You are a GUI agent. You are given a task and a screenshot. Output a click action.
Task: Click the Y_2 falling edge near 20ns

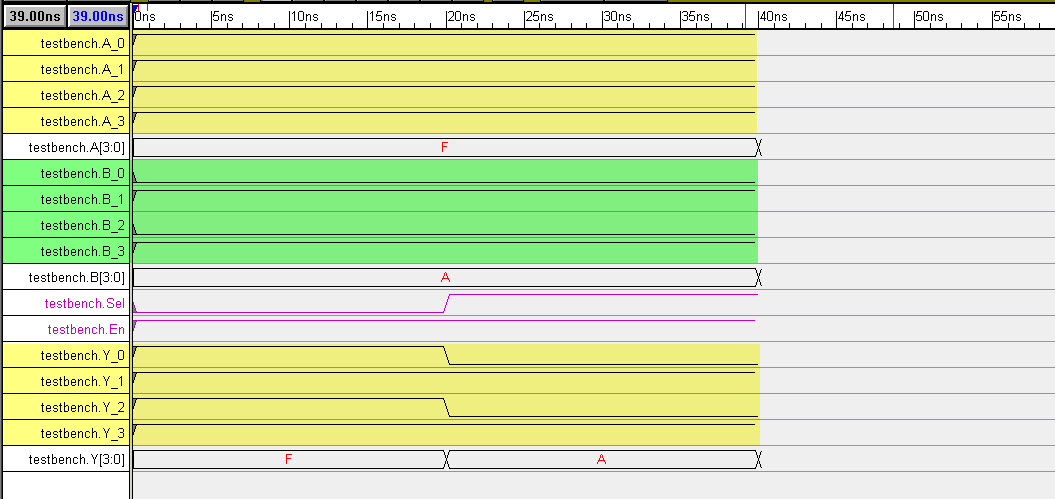(447, 408)
